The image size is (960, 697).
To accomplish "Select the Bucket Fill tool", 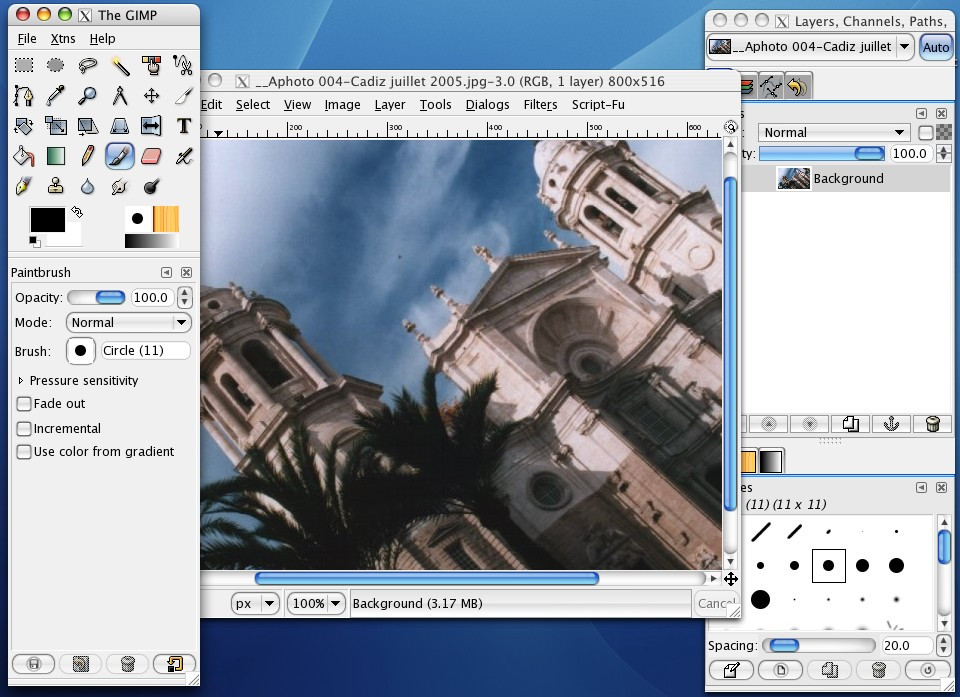I will tap(24, 155).
